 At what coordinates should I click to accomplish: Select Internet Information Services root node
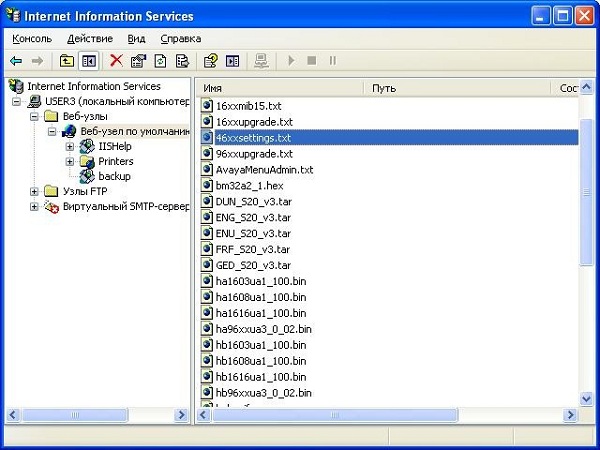click(x=94, y=86)
